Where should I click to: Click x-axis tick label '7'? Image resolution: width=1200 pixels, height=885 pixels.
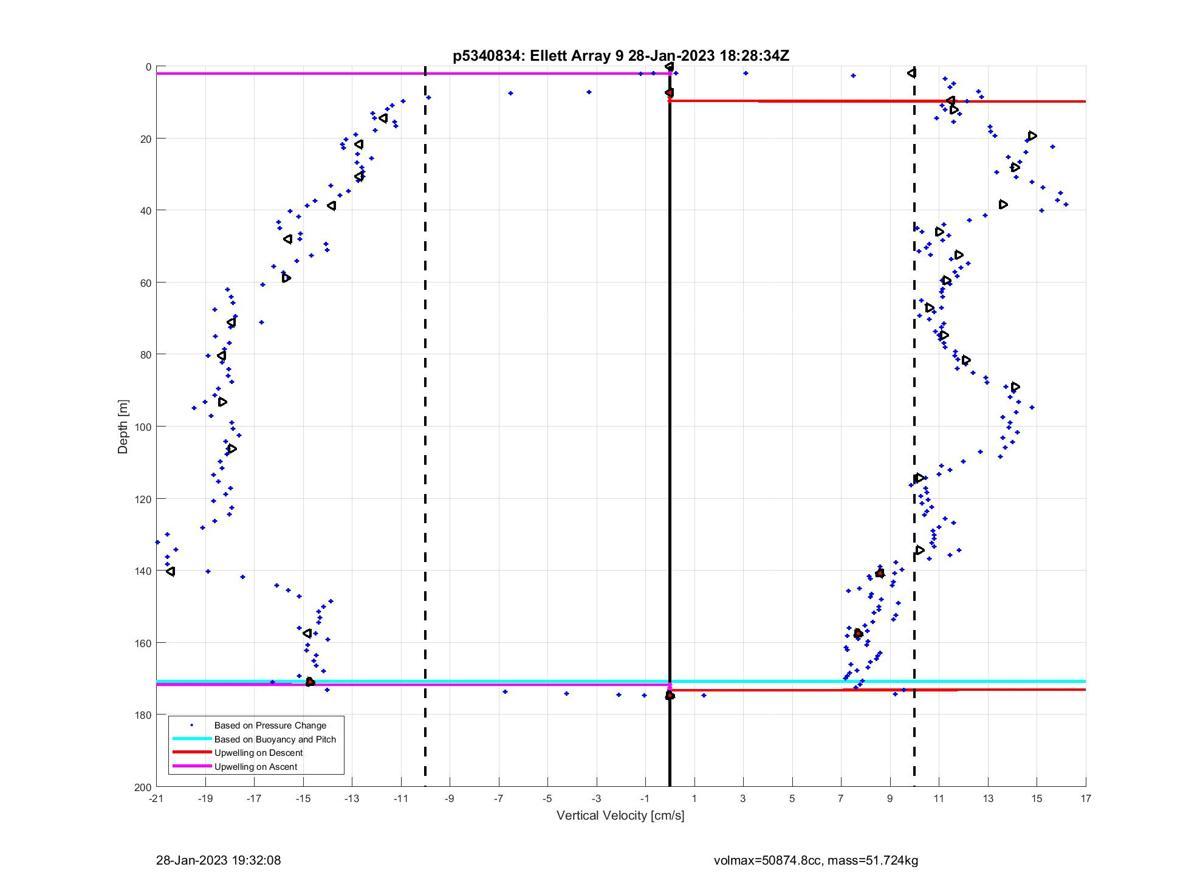841,798
